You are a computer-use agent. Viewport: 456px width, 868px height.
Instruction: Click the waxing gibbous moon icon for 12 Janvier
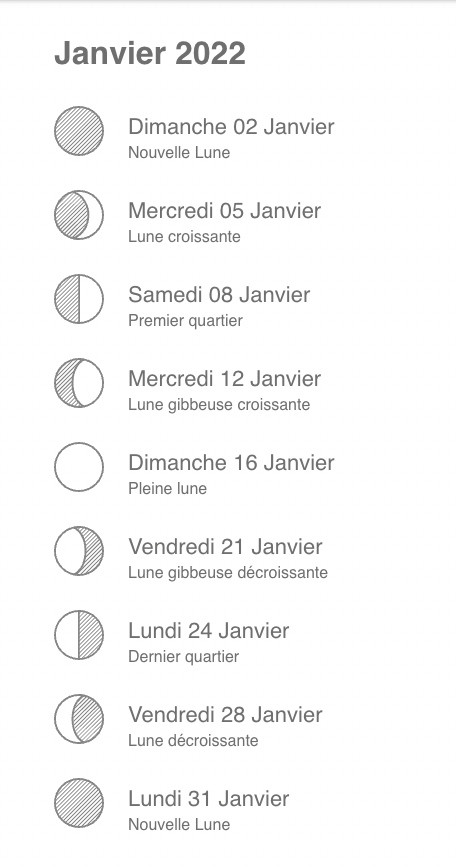79,383
